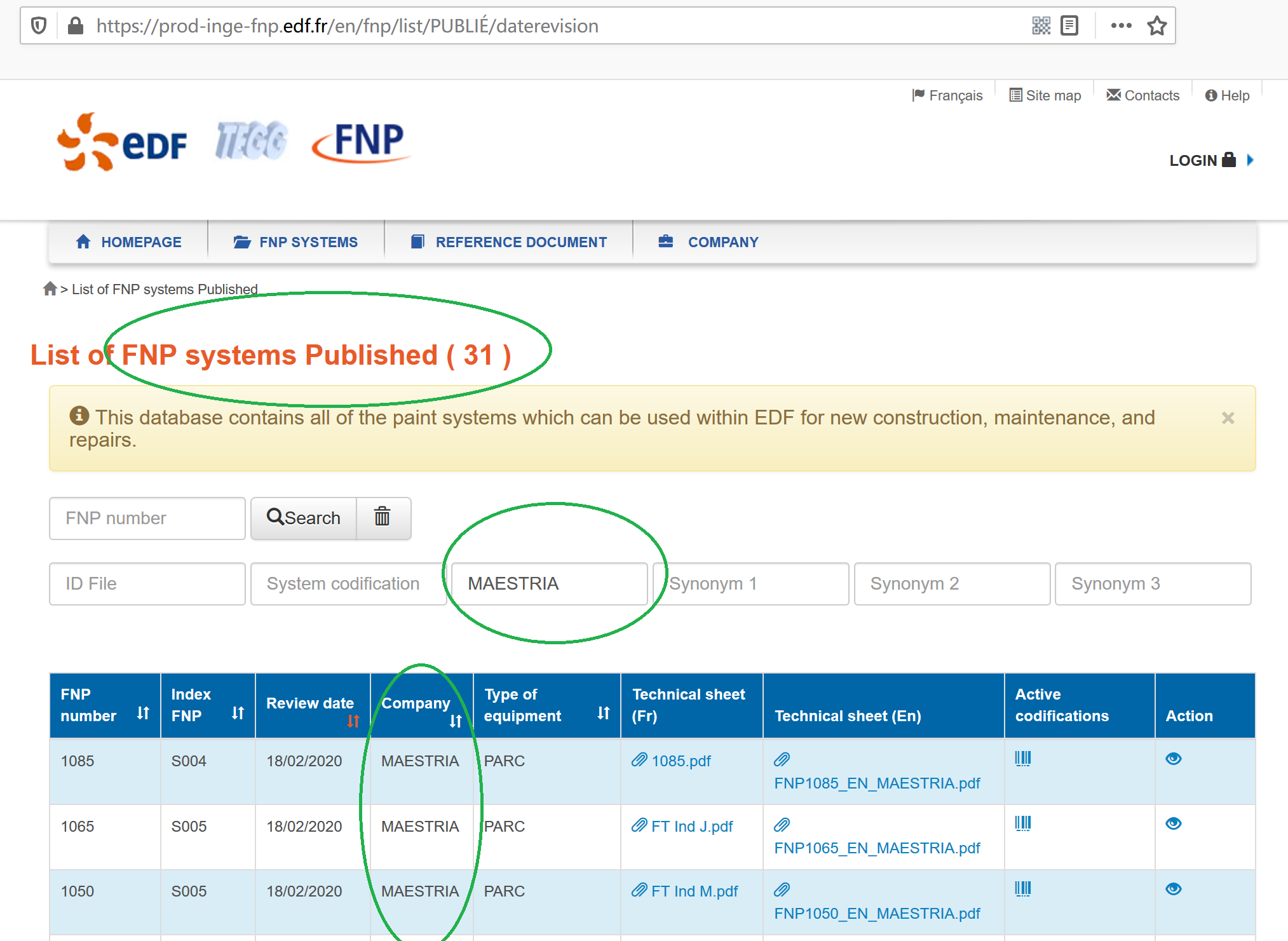View details eye icon for FNP 1050
1288x941 pixels.
(1173, 889)
